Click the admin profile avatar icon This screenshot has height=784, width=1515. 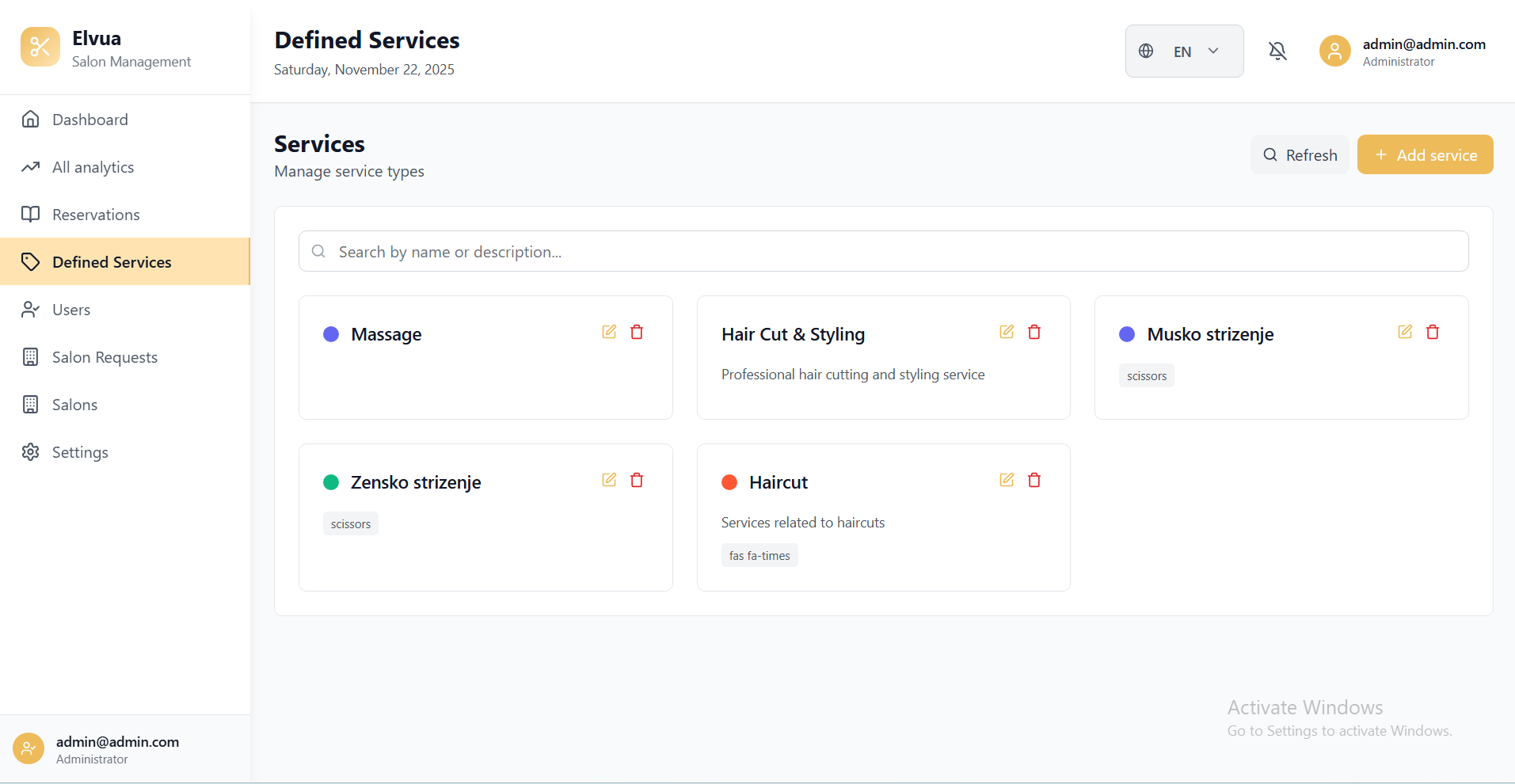point(1334,50)
